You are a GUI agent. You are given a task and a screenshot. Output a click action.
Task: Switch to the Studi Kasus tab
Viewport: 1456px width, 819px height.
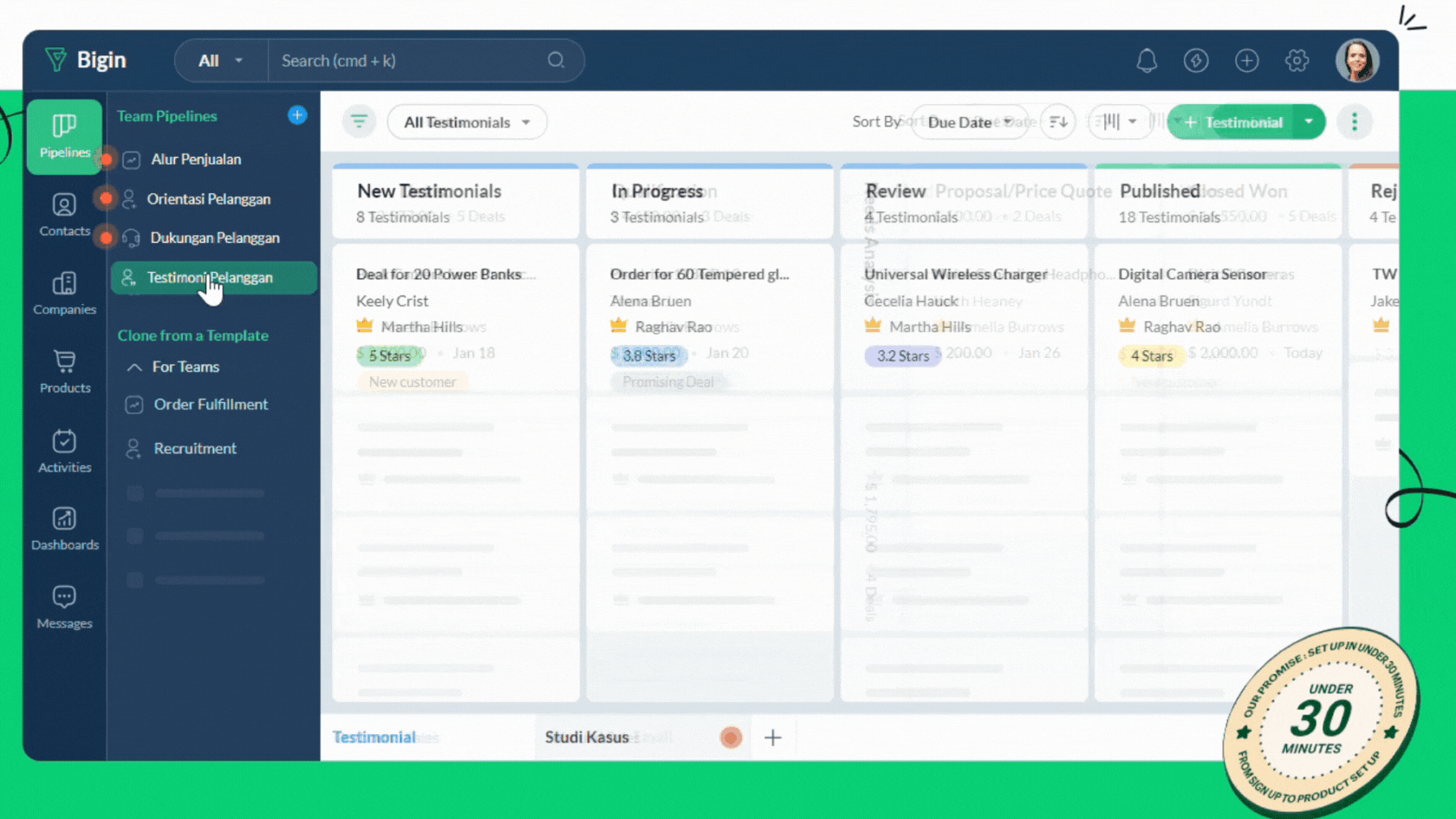click(x=587, y=738)
